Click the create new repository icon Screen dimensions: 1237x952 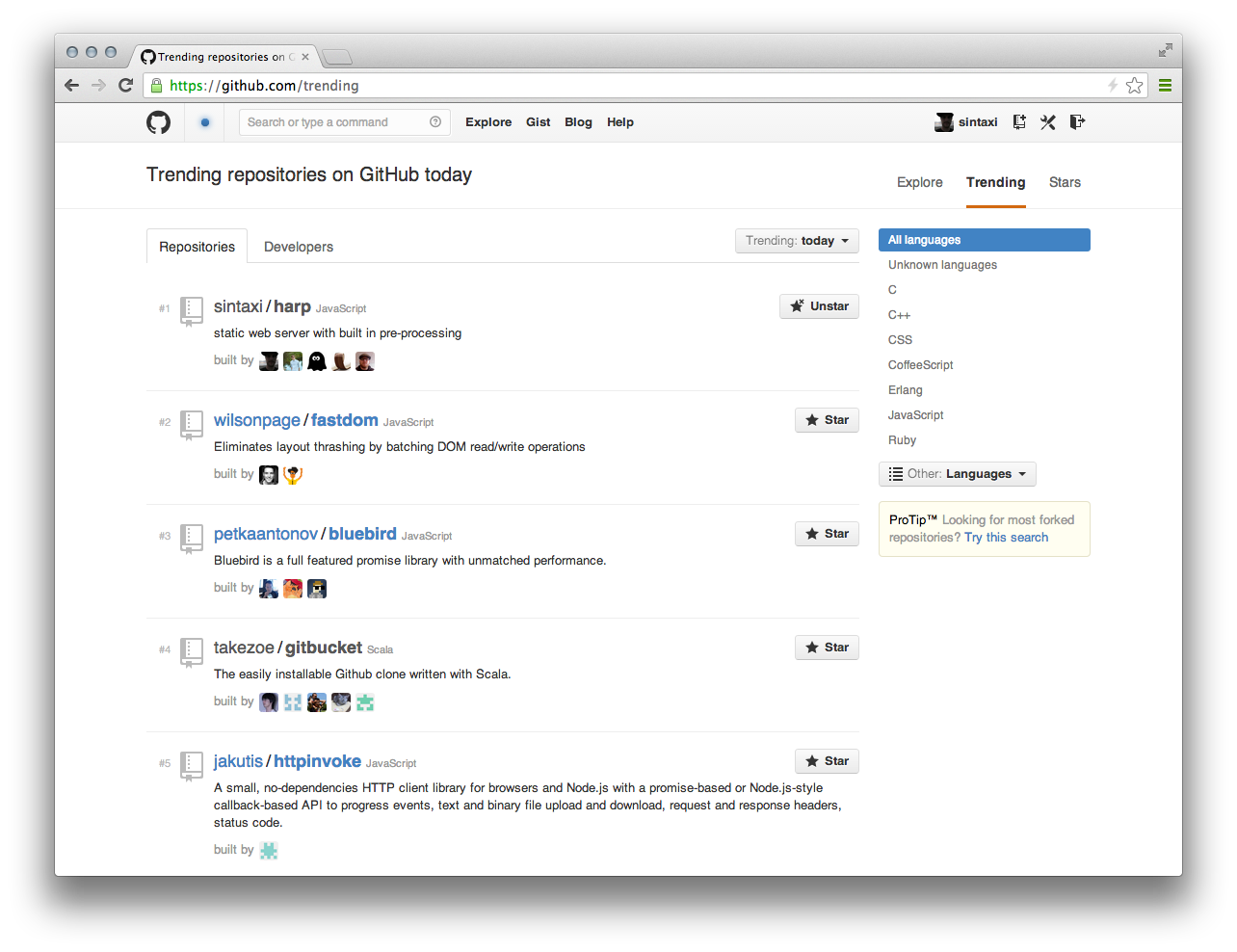(1019, 121)
